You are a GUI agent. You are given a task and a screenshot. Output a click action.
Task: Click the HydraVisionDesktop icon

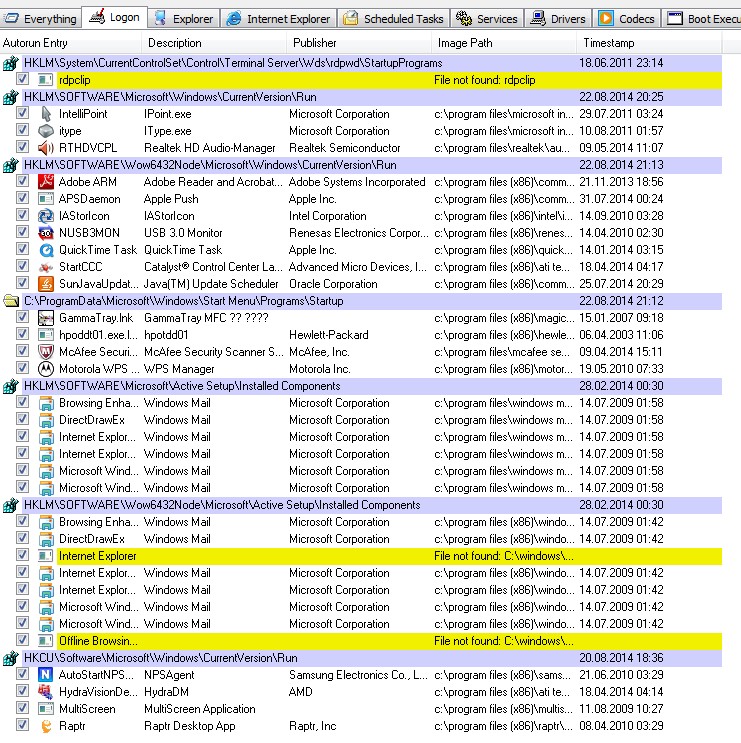click(x=45, y=692)
